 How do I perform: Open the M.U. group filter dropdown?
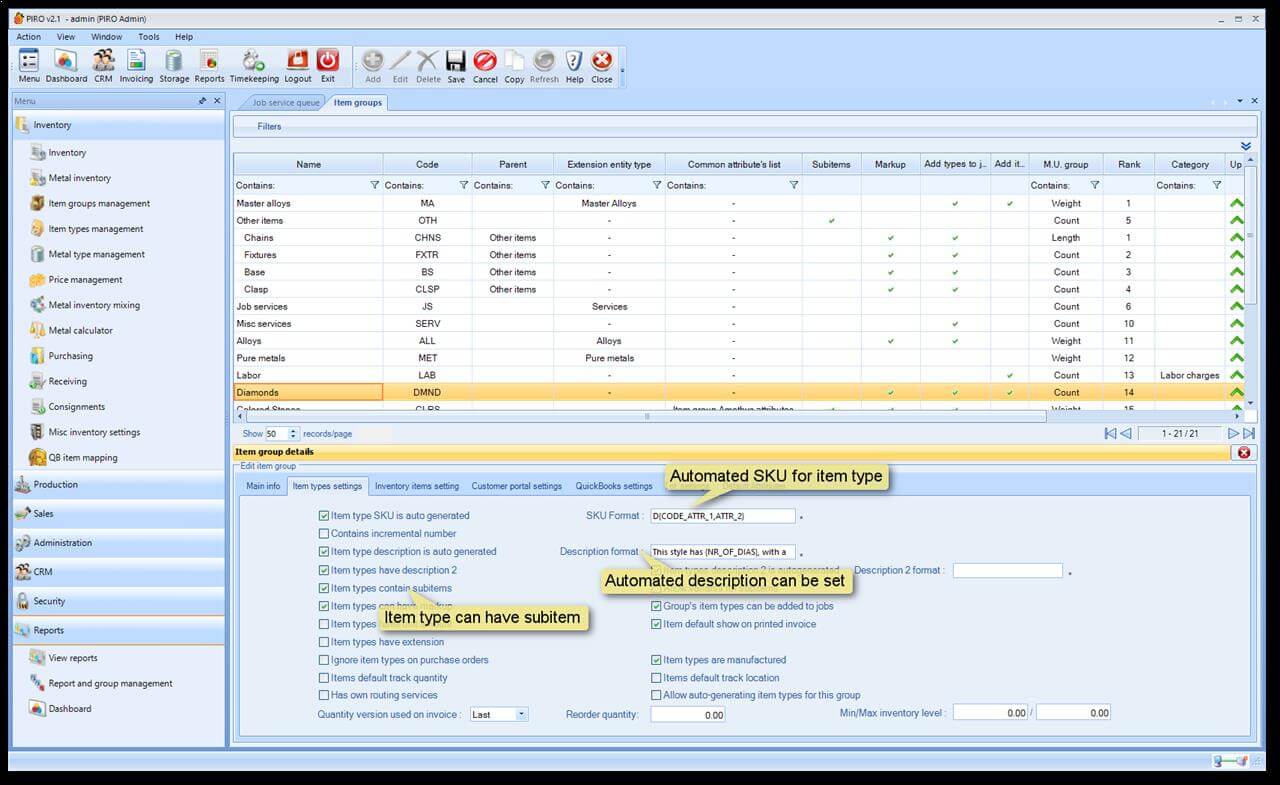pyautogui.click(x=1095, y=185)
